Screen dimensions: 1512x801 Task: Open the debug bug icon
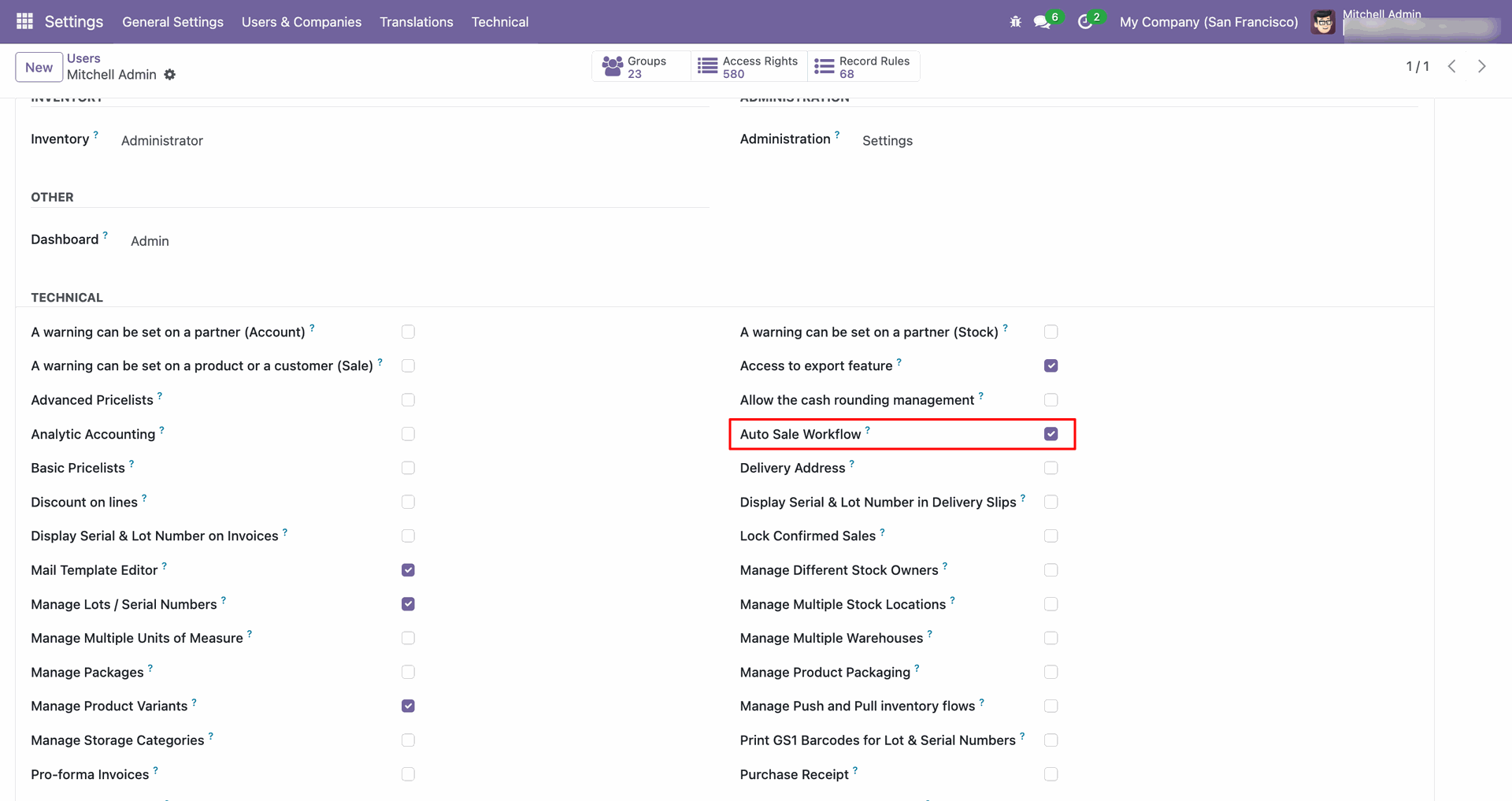point(1015,22)
